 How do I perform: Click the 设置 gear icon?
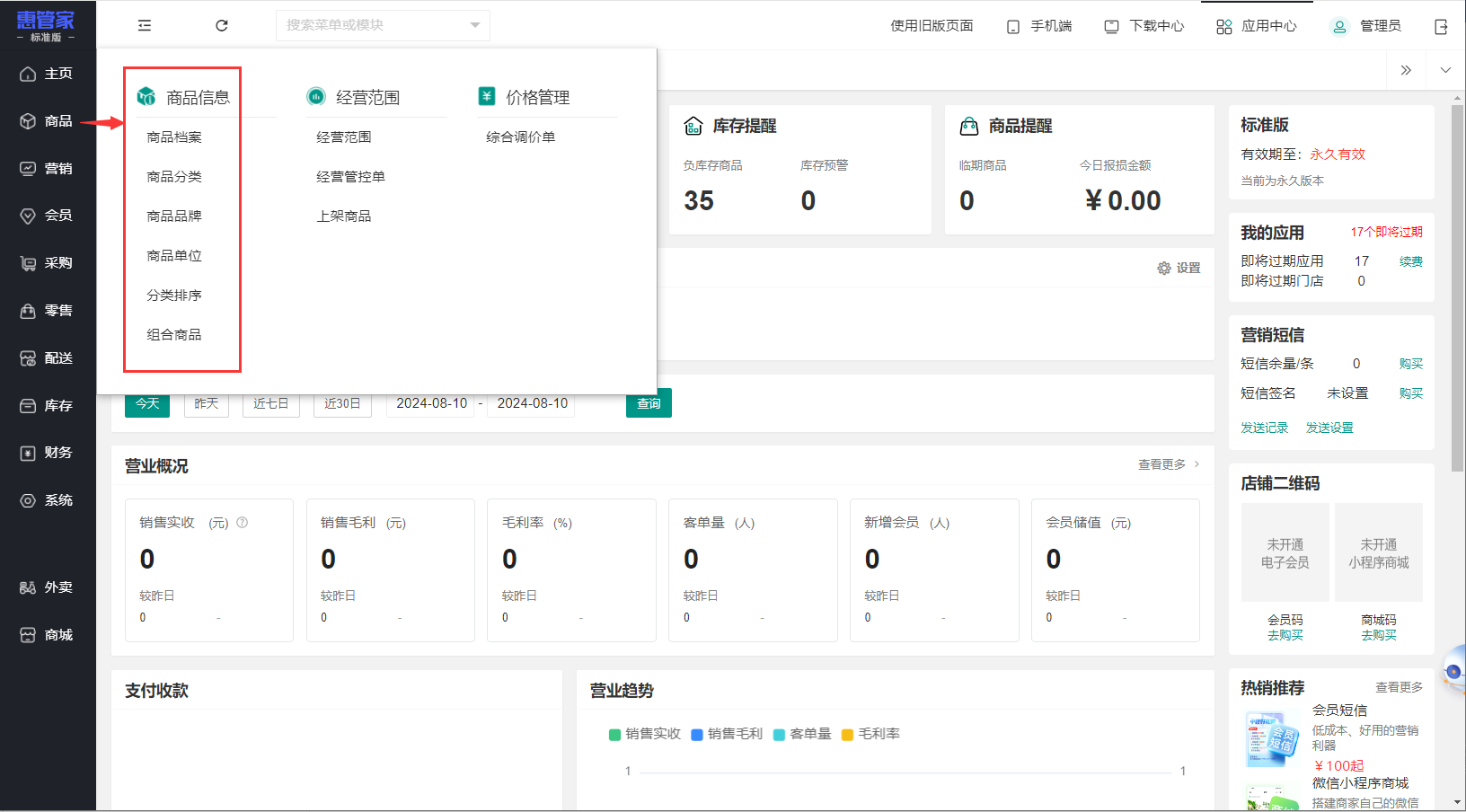(x=1164, y=269)
